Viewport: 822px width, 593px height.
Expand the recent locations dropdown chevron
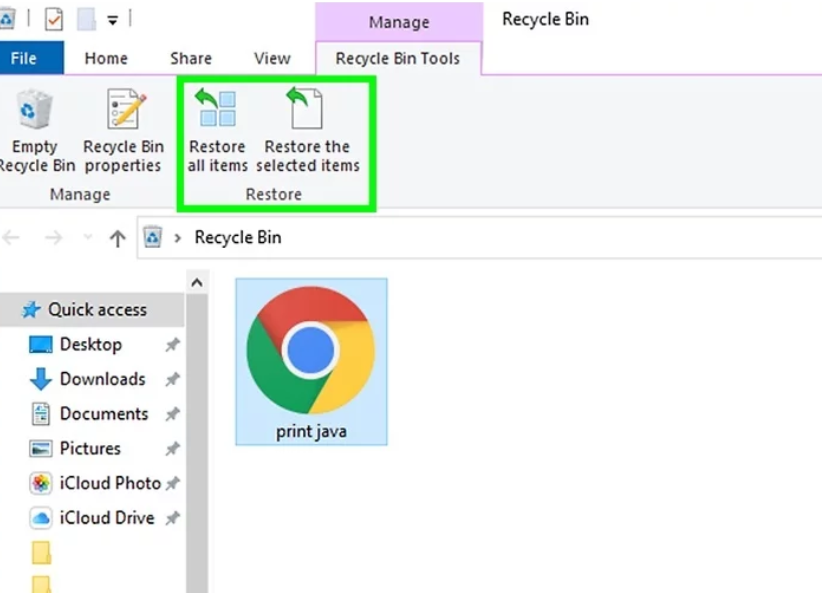pyautogui.click(x=87, y=239)
